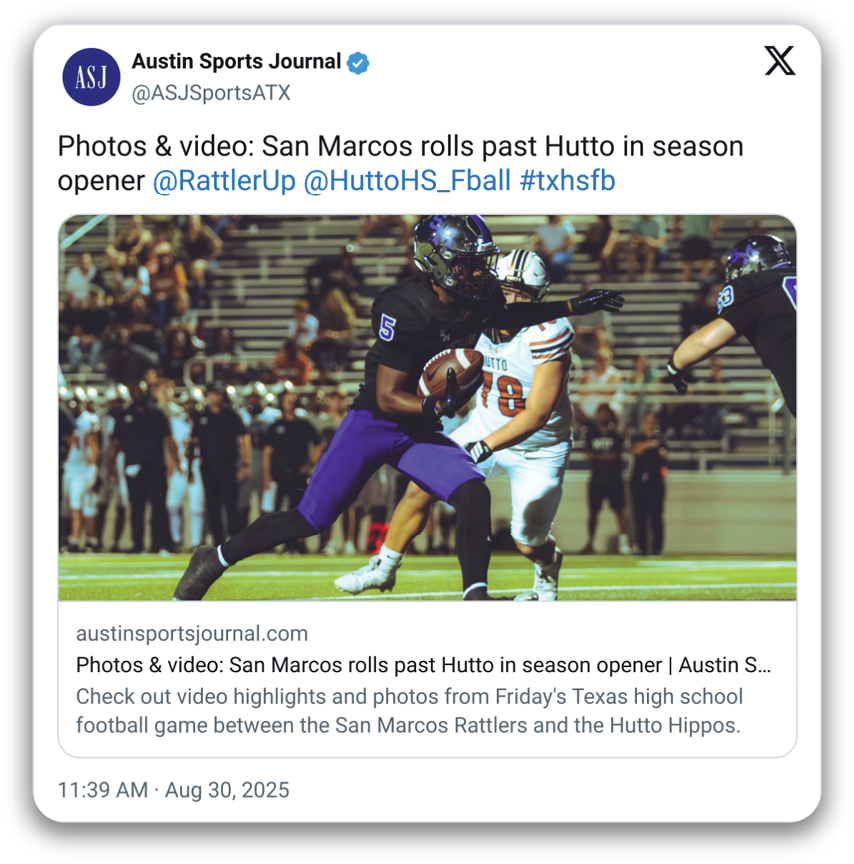This screenshot has height=864, width=854.
Task: Open the Austin Sports Journal display name
Action: [236, 61]
